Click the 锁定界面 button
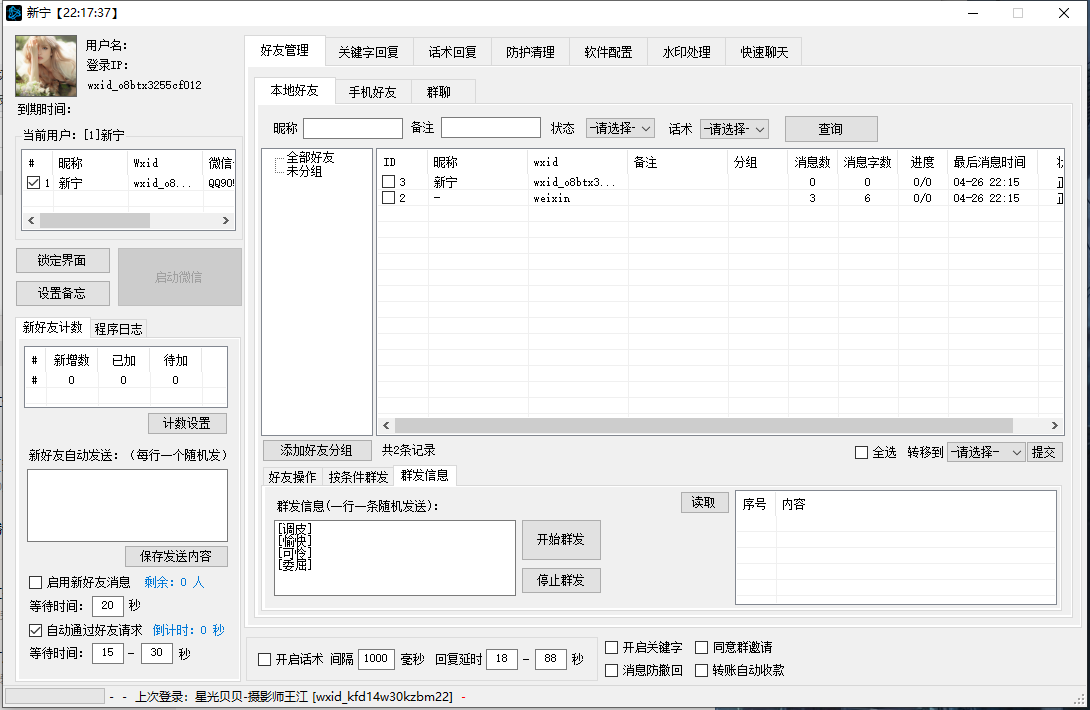This screenshot has height=710, width=1090. (x=63, y=260)
